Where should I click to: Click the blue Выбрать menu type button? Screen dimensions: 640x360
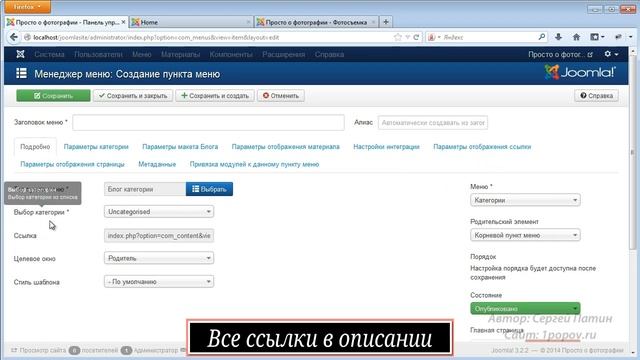(x=209, y=189)
